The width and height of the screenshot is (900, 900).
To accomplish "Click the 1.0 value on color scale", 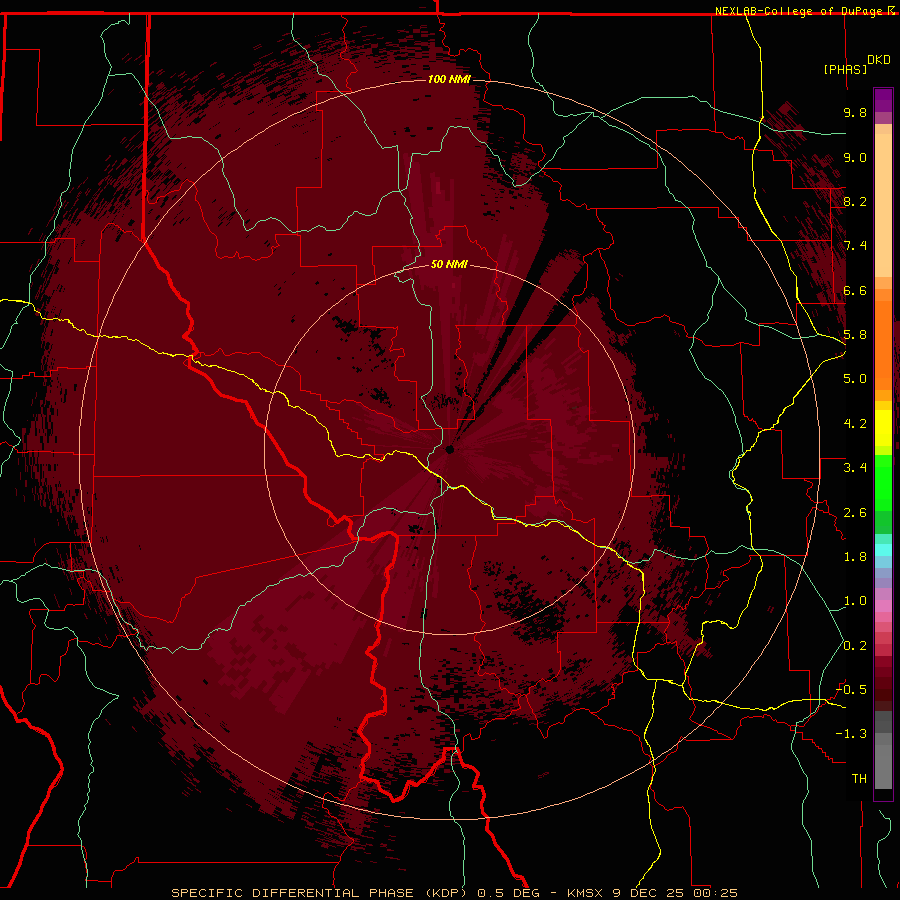I will tap(855, 601).
